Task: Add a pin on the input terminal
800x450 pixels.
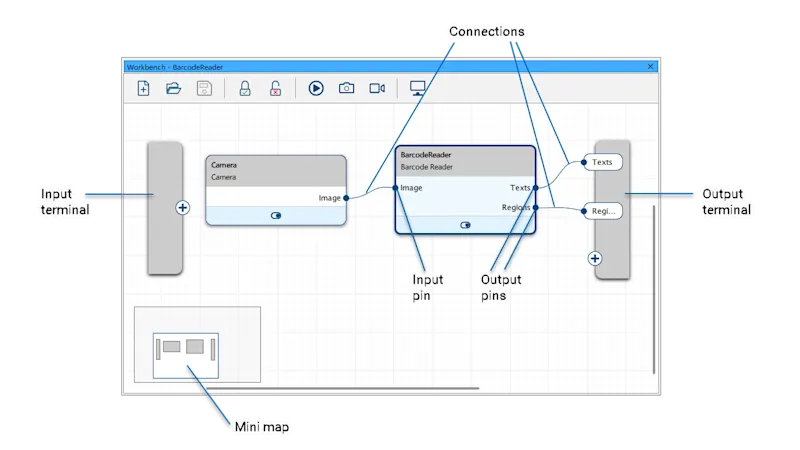Action: (x=182, y=208)
